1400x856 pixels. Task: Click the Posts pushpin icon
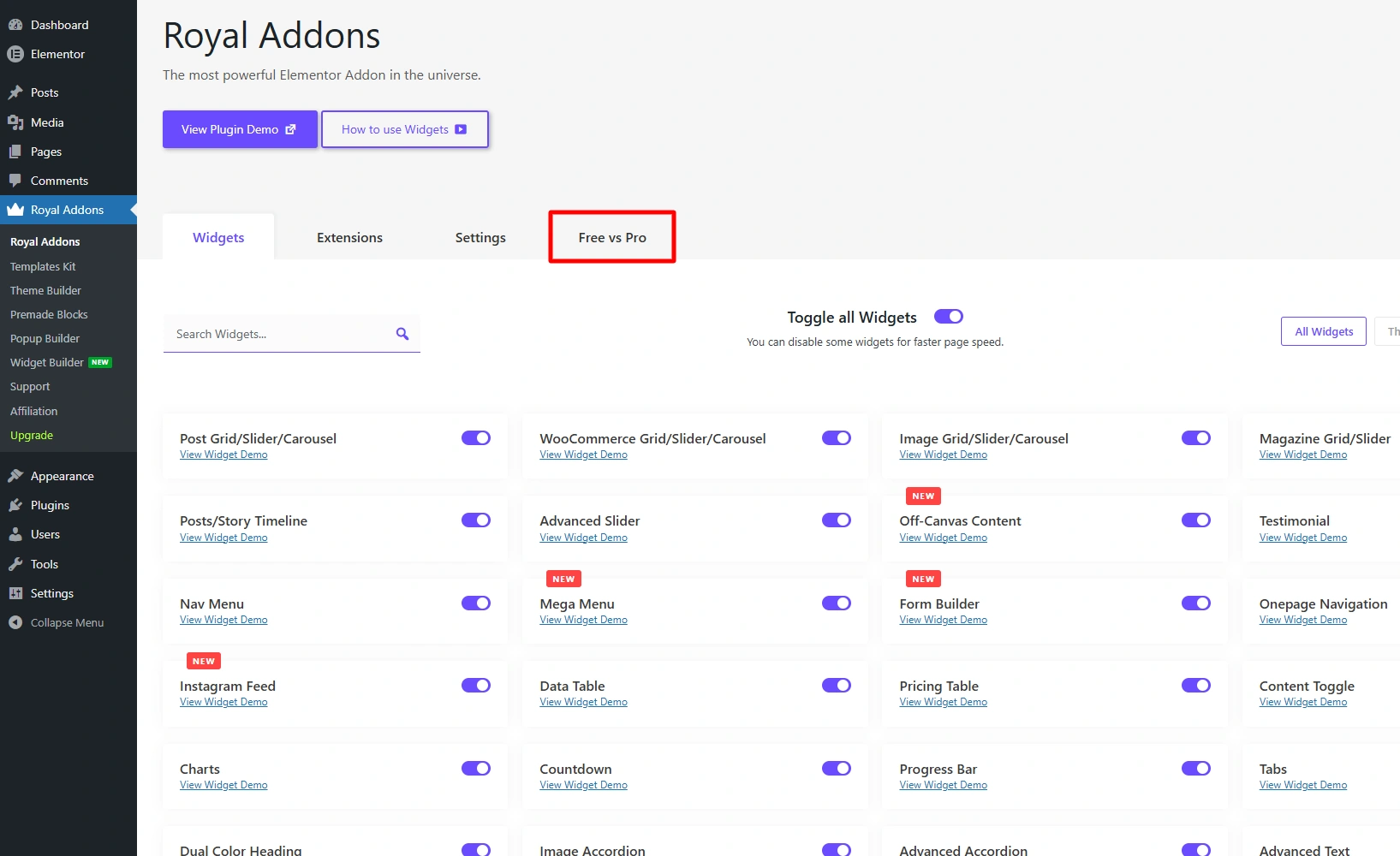coord(15,92)
